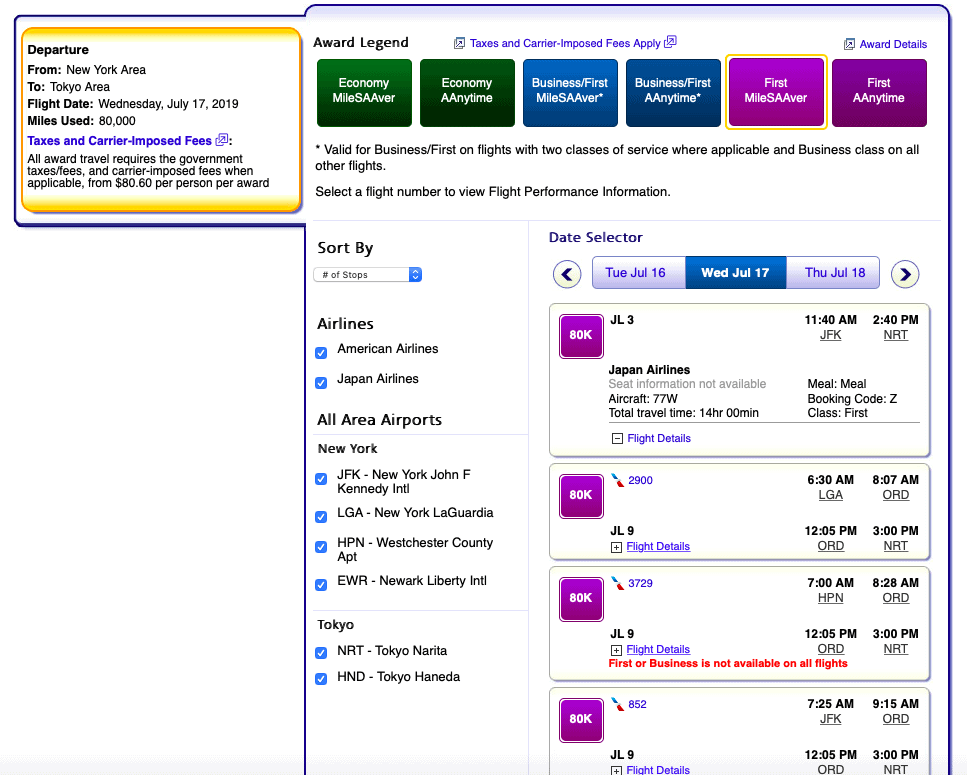The image size is (967, 775).
Task: Choose the Economy MileSAAver award type
Action: tap(364, 92)
